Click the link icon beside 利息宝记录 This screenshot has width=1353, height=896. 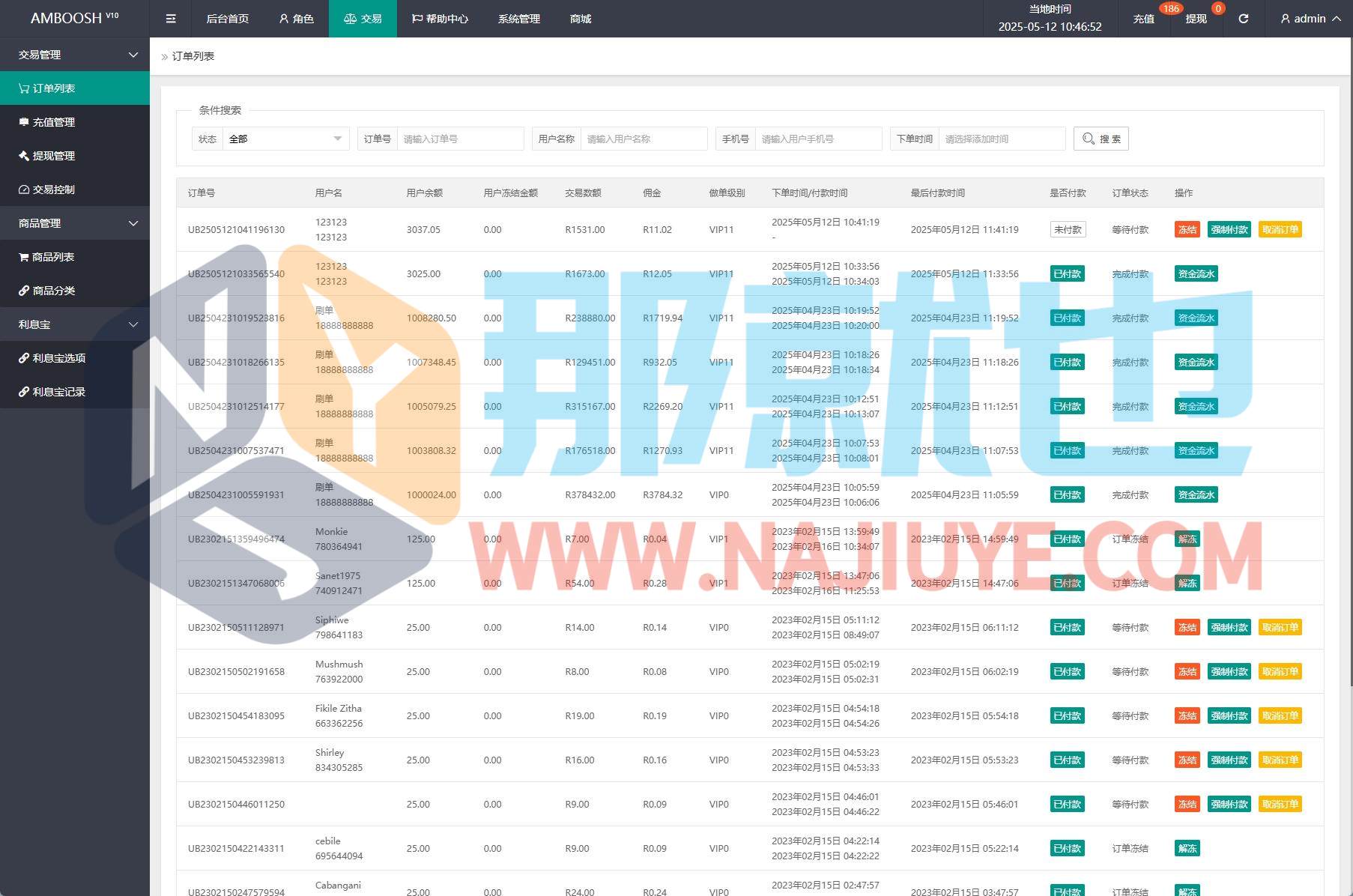coord(24,392)
